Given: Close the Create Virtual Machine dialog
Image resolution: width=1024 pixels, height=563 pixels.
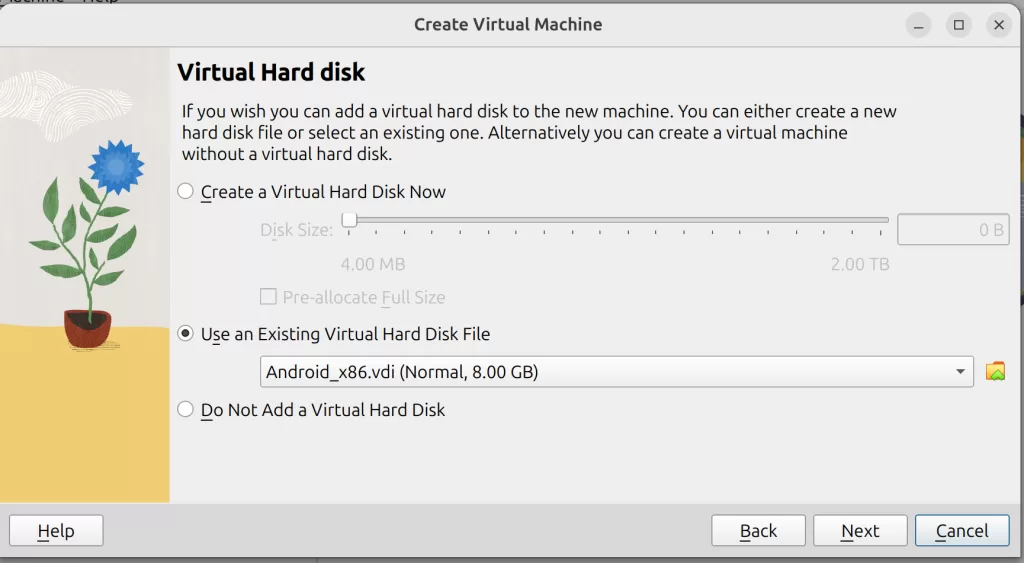Looking at the screenshot, I should [x=998, y=25].
